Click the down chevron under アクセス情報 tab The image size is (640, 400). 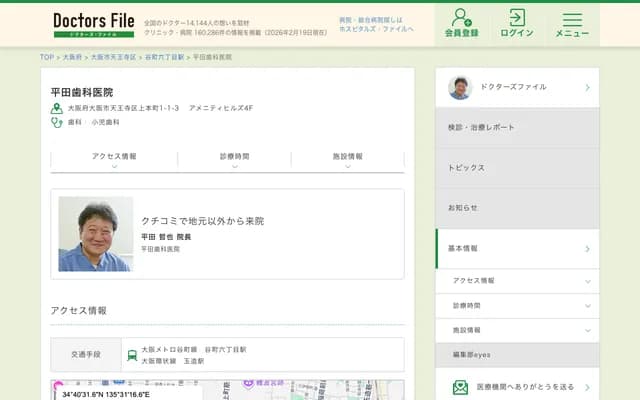pyautogui.click(x=114, y=166)
